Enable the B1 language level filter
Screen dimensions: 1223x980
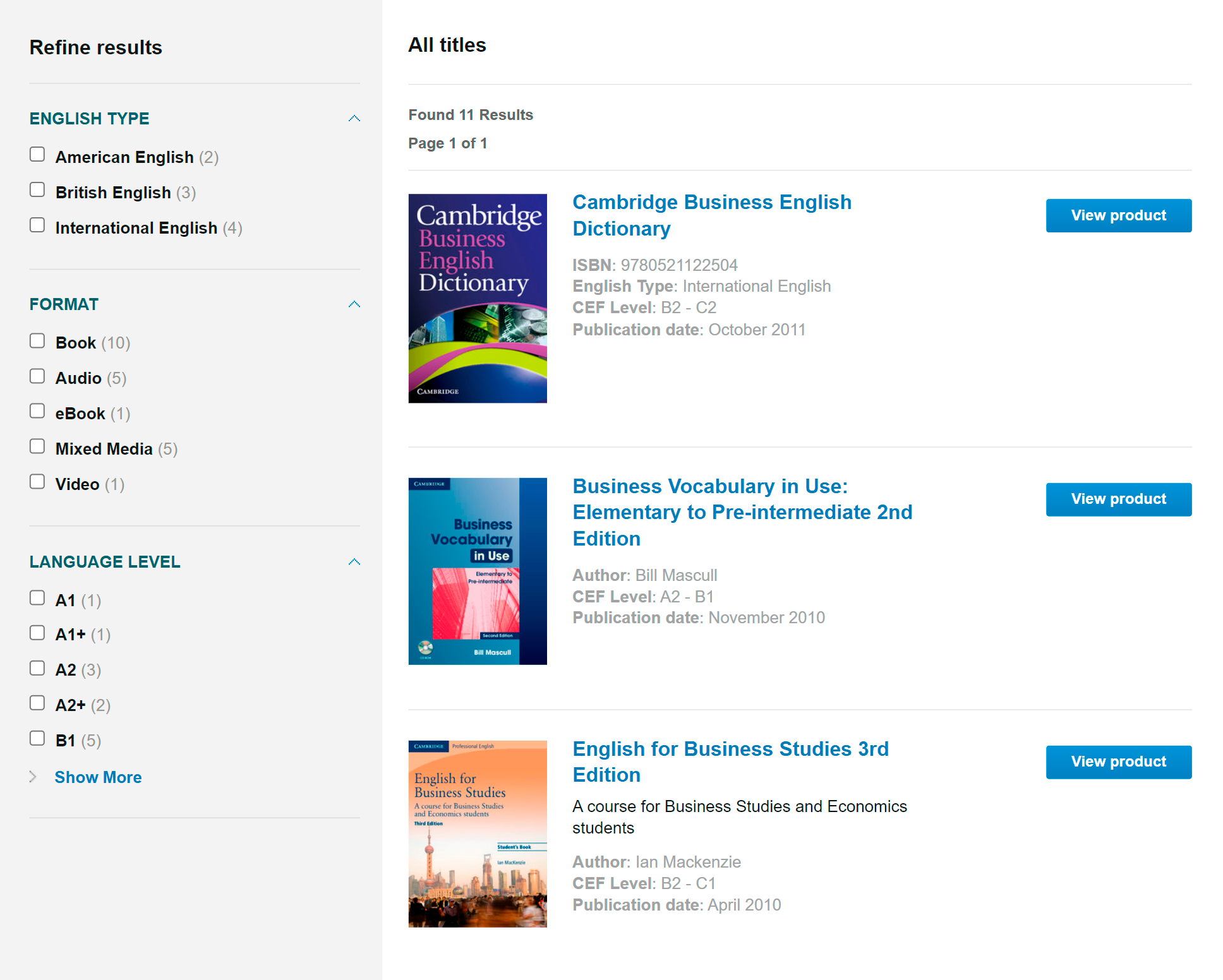click(37, 738)
